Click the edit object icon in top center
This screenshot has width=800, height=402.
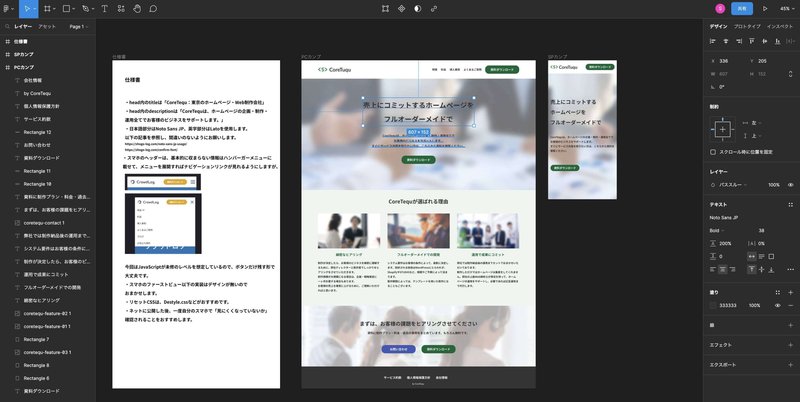point(385,9)
